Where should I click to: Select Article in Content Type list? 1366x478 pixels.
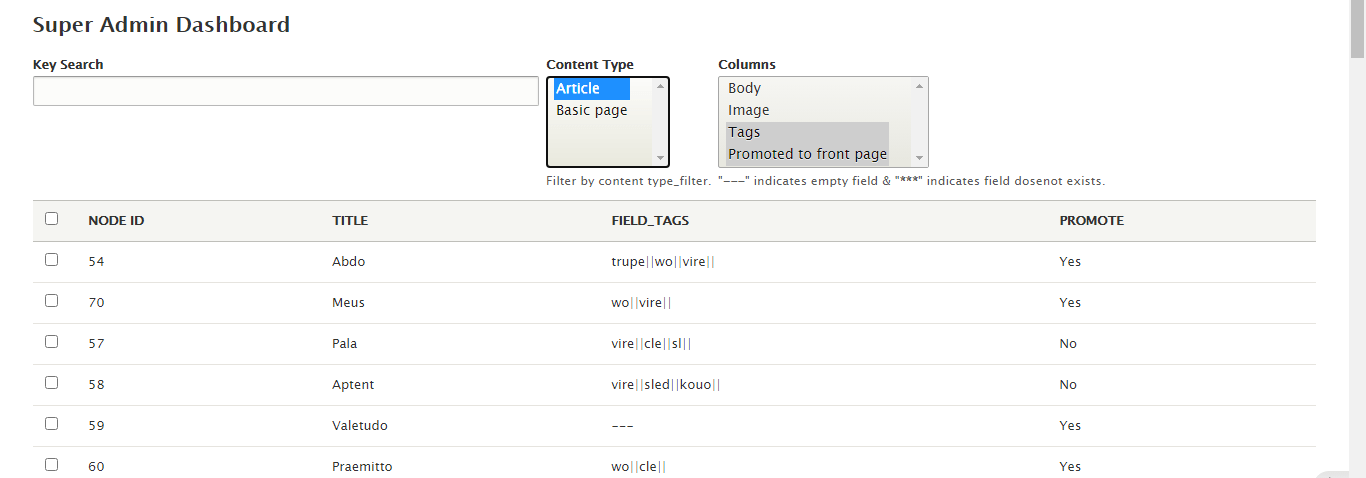coord(592,89)
